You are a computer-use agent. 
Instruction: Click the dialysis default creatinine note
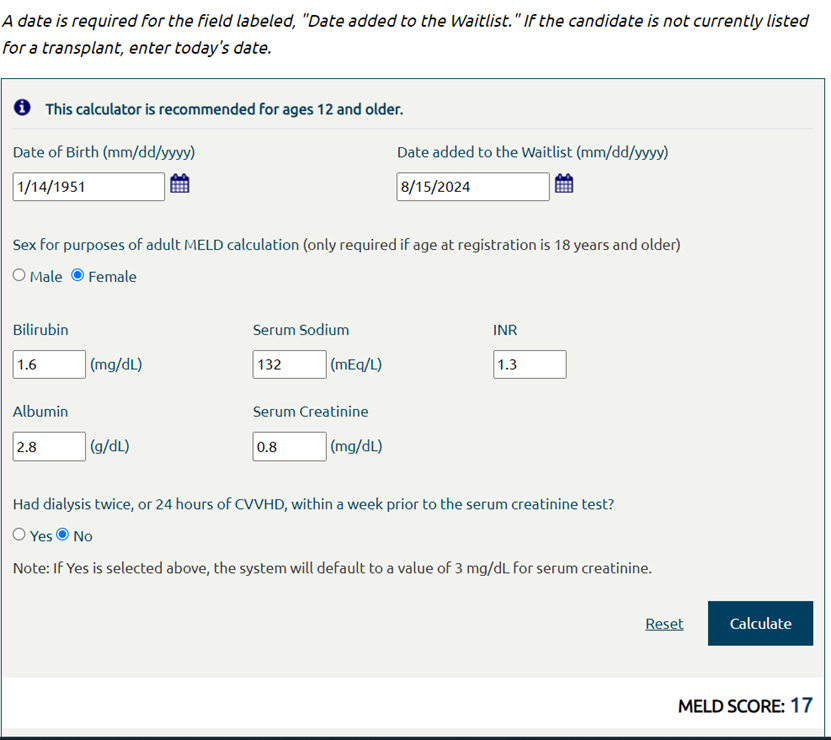point(332,568)
